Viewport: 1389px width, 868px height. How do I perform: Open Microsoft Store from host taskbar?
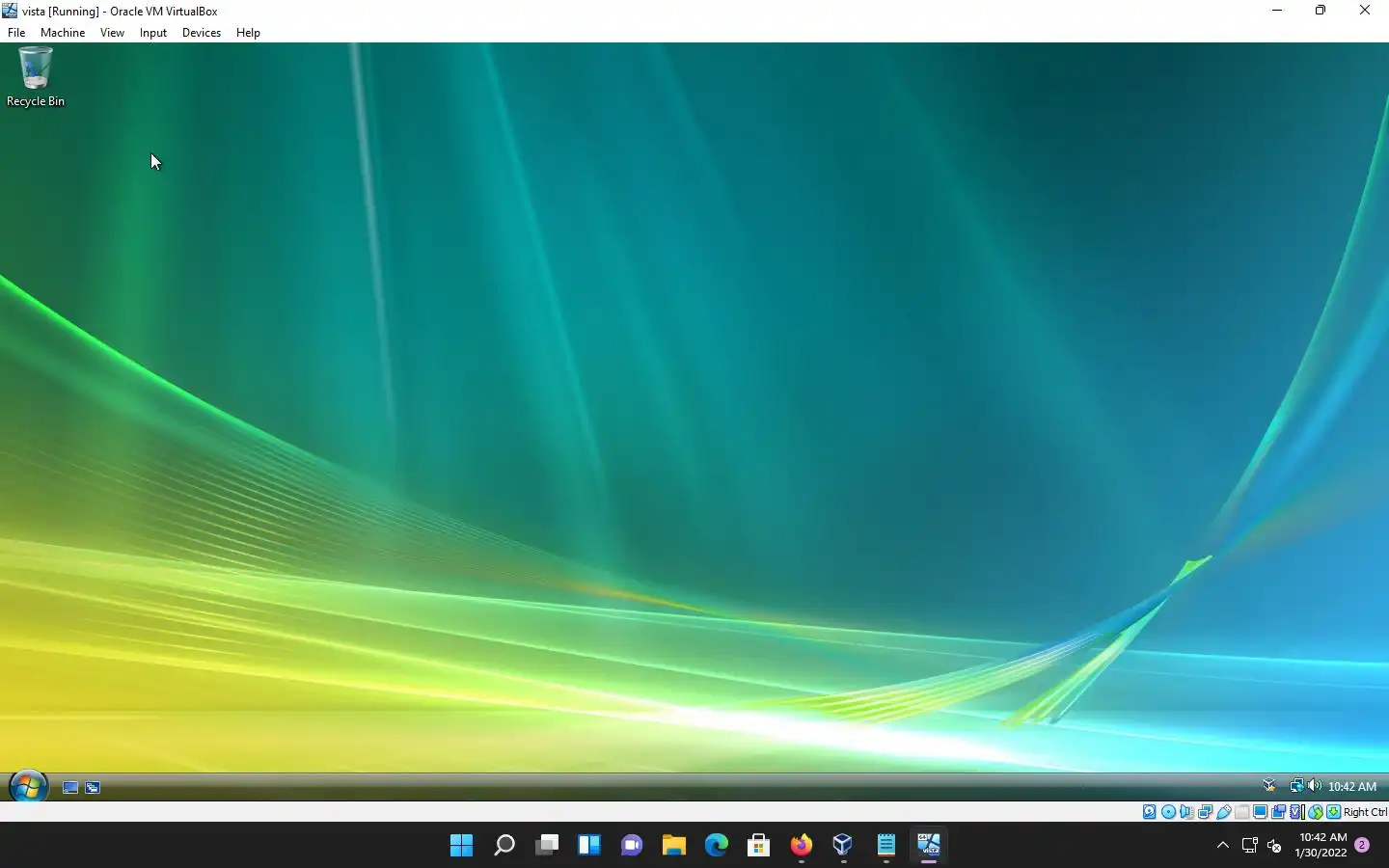tap(758, 845)
